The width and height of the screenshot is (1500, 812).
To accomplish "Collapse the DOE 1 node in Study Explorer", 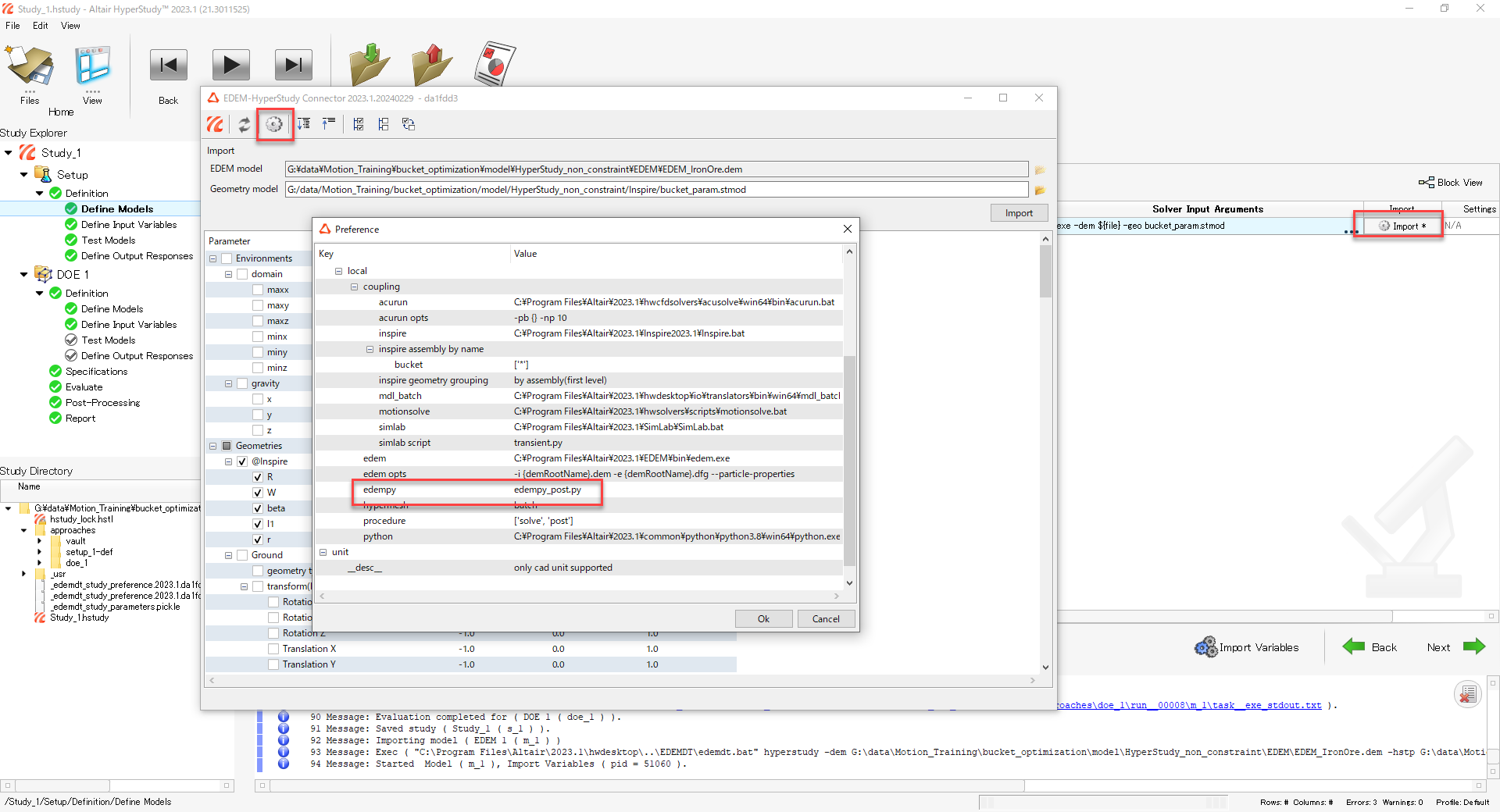I will pos(24,274).
